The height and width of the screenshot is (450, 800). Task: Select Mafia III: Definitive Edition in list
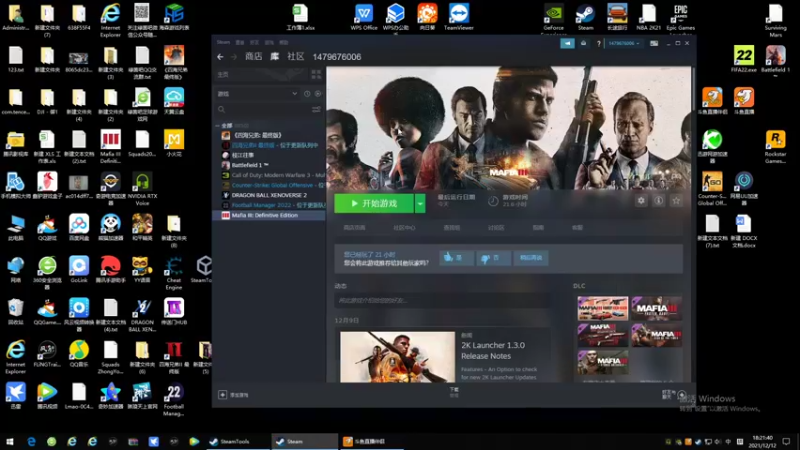click(x=269, y=215)
